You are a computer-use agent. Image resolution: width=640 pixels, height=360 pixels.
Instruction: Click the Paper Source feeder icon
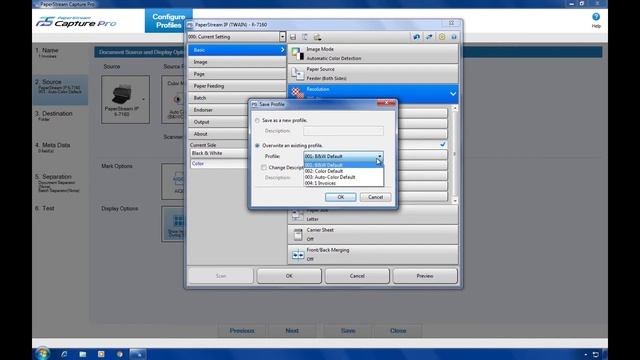298,73
